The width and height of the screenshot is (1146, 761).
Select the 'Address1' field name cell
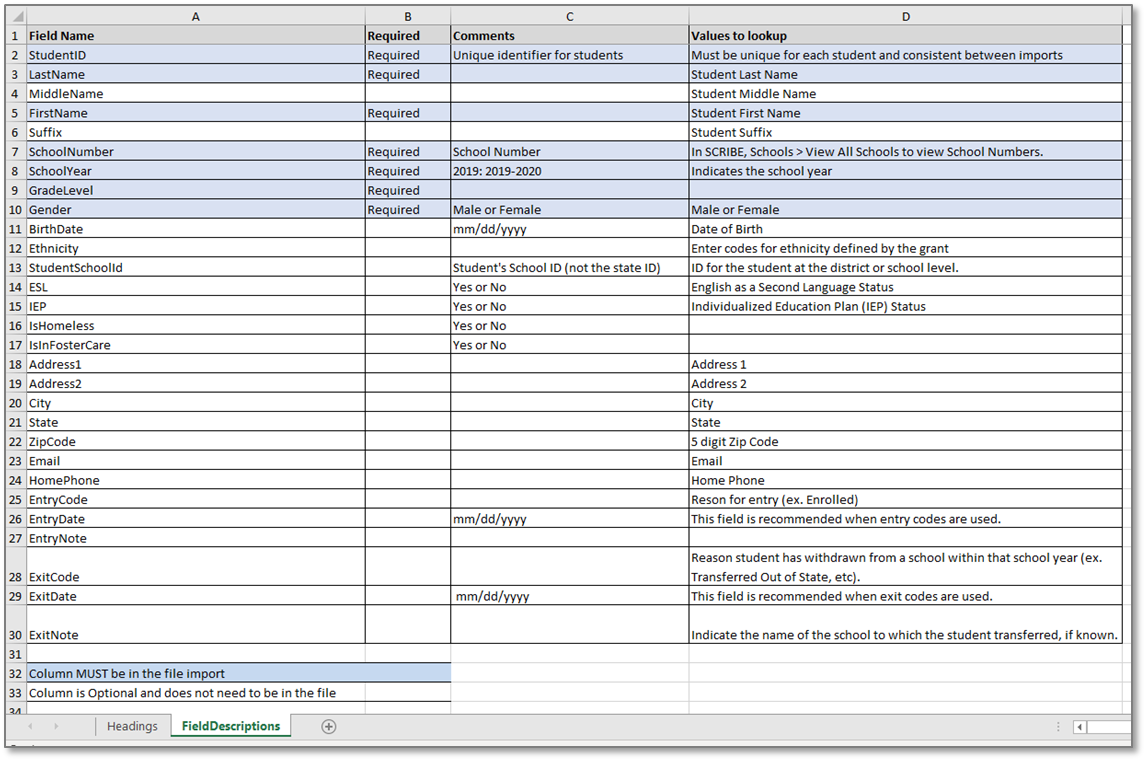[x=196, y=364]
